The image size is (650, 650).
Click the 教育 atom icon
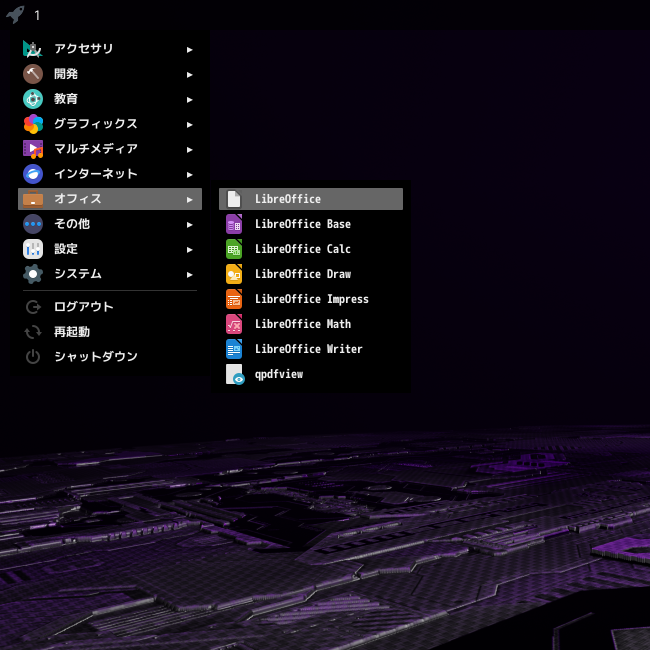[33, 99]
